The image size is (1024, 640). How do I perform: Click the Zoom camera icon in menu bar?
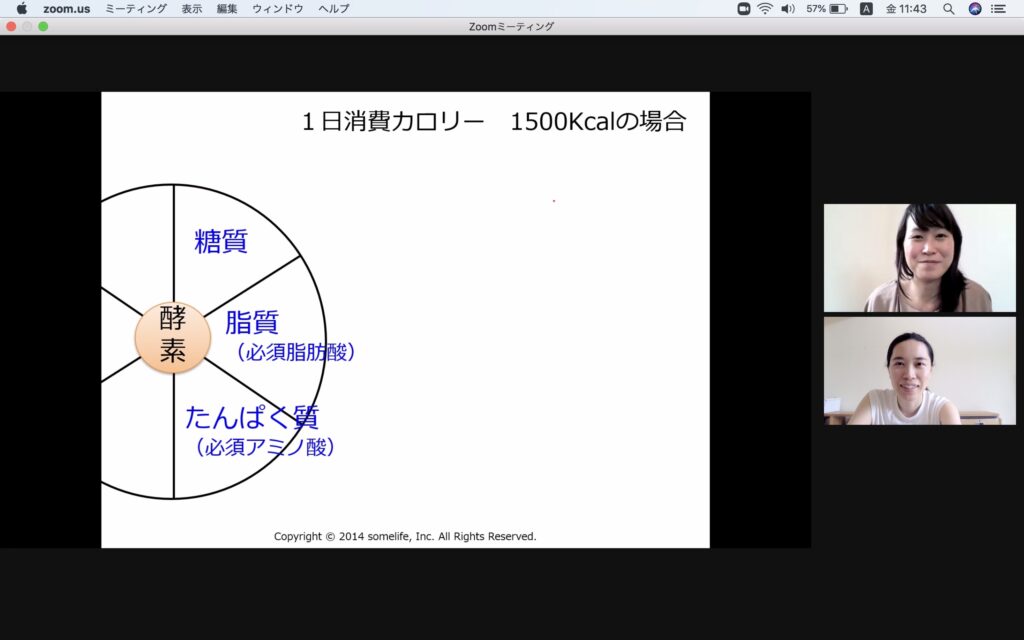click(x=744, y=8)
